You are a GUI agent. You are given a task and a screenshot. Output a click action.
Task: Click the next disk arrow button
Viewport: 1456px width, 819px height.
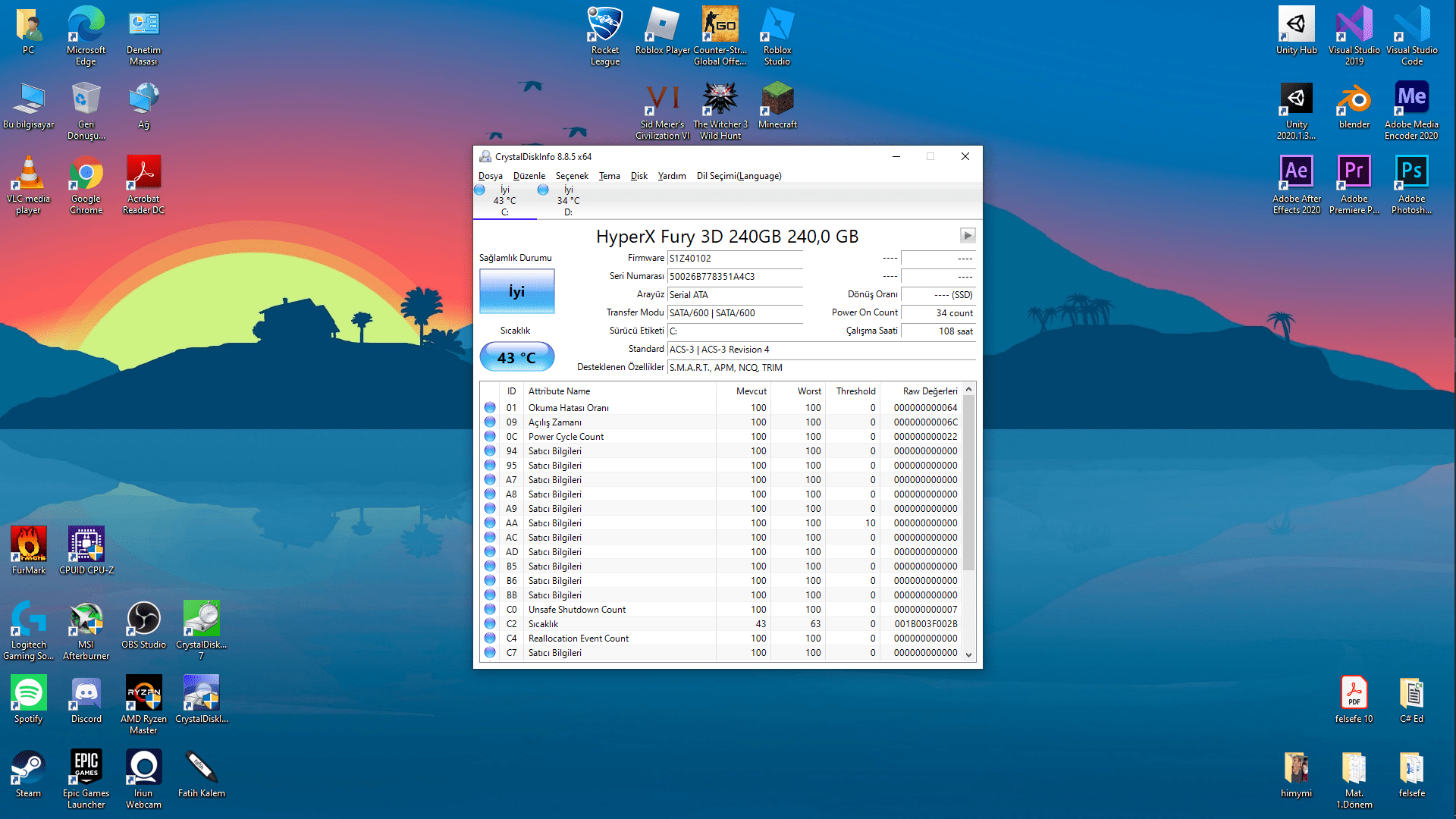pos(968,236)
